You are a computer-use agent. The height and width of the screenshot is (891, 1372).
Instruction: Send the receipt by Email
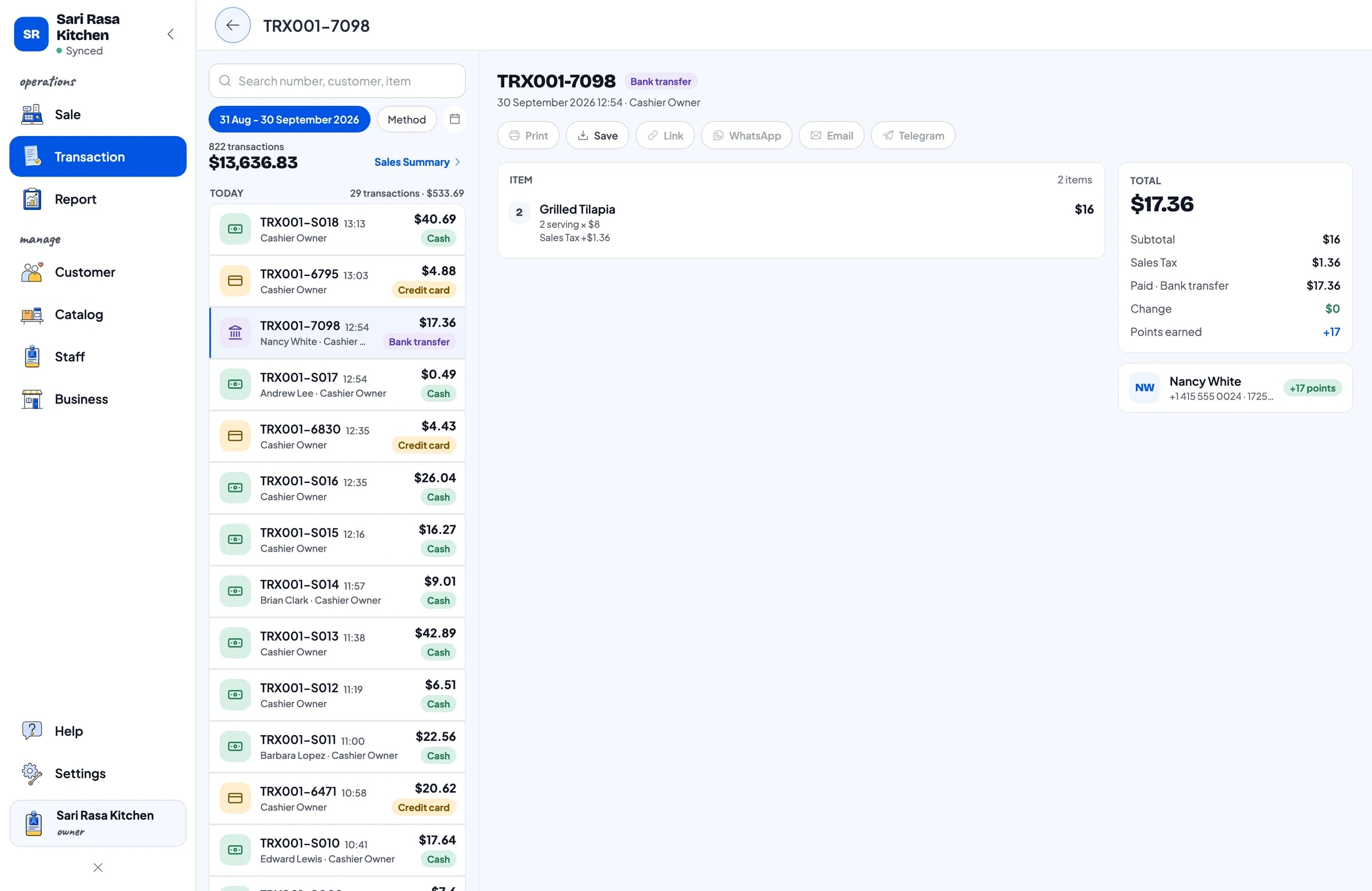click(x=831, y=135)
